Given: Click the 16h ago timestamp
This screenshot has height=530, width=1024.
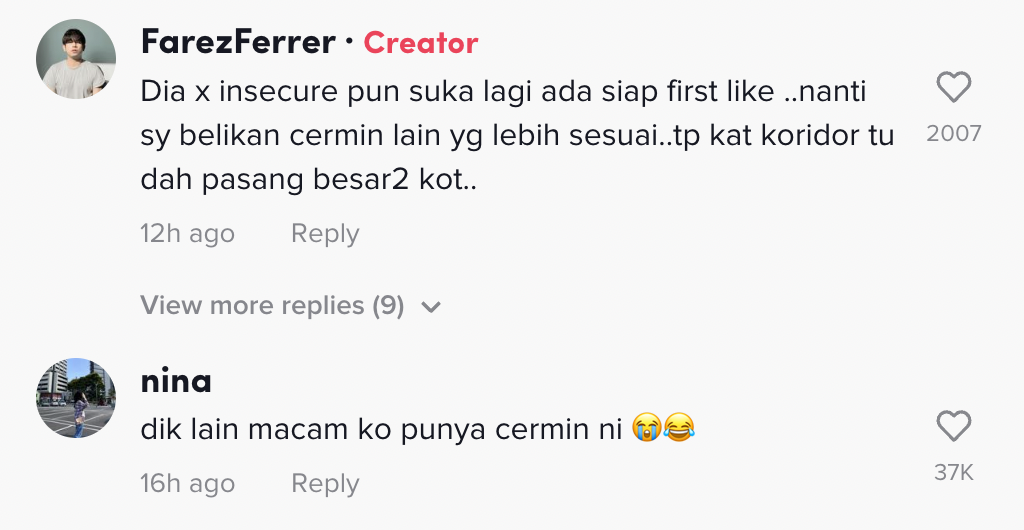Looking at the screenshot, I should (x=187, y=484).
